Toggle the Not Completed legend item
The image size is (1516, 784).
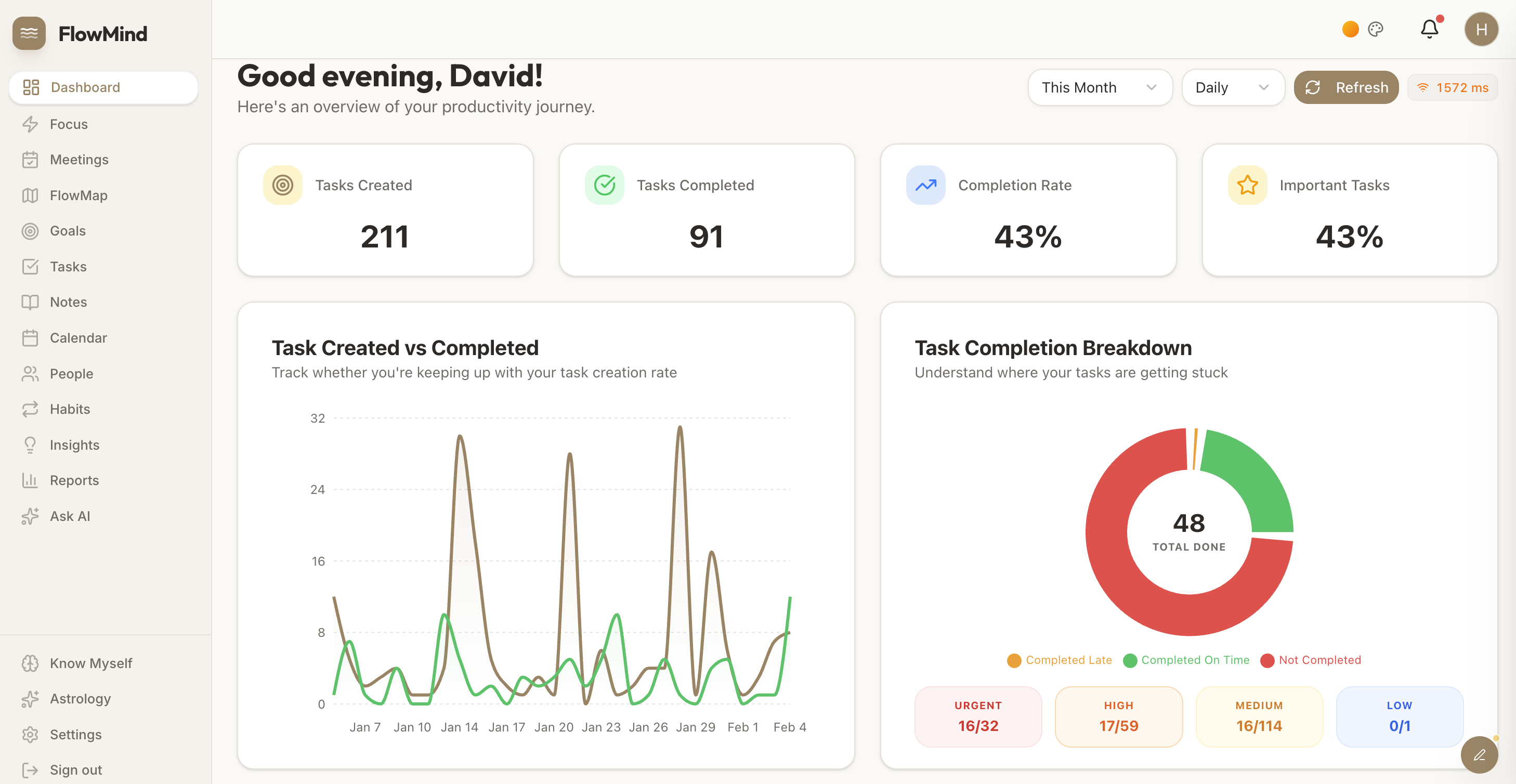click(1311, 660)
